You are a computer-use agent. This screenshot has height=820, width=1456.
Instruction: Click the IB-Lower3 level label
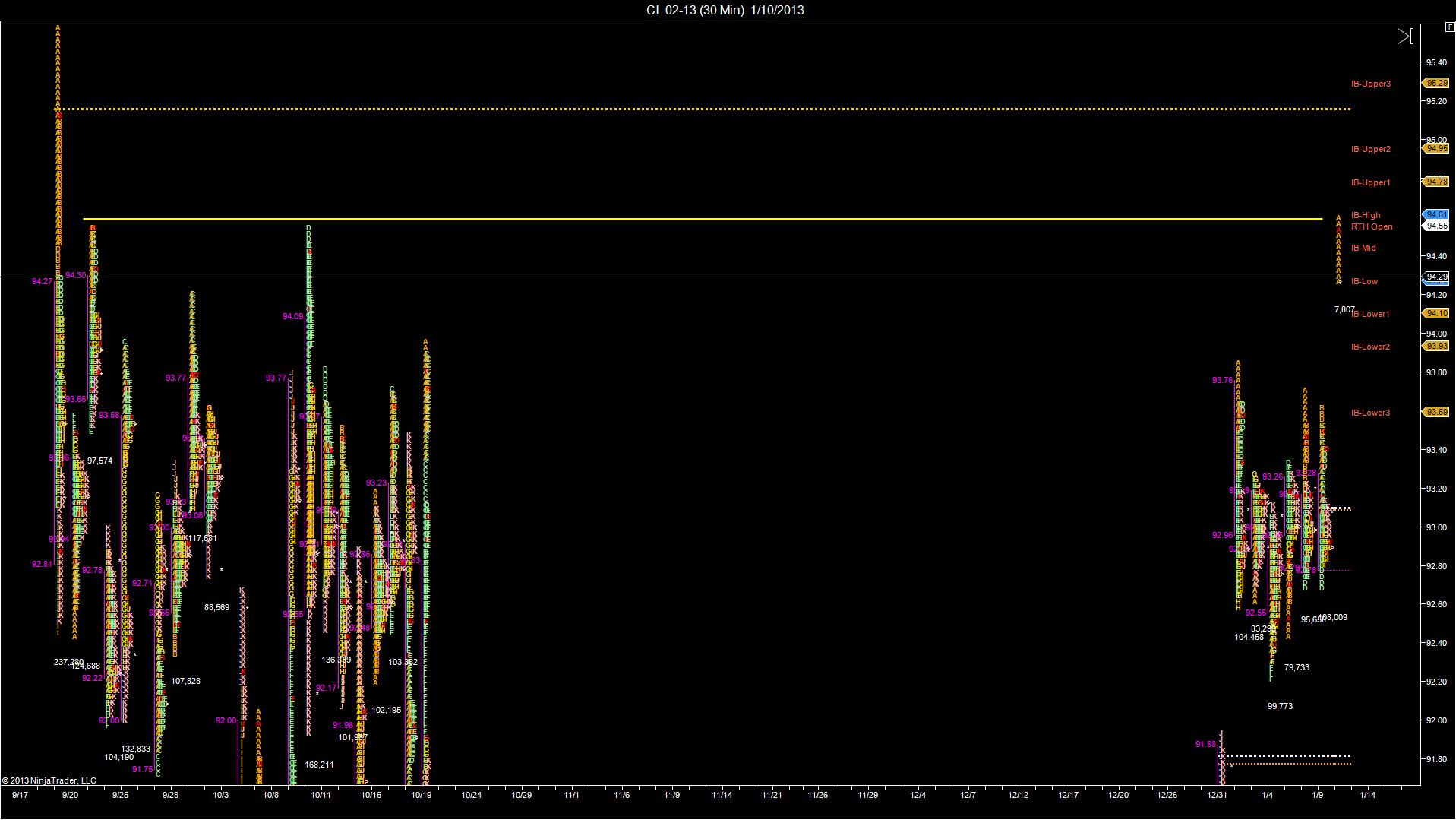1371,413
